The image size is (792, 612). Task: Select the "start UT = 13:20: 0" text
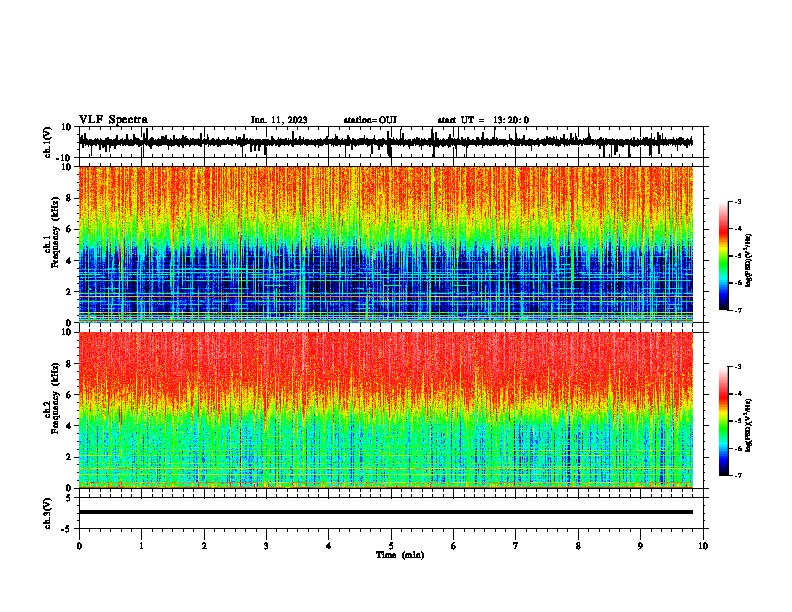(x=483, y=120)
